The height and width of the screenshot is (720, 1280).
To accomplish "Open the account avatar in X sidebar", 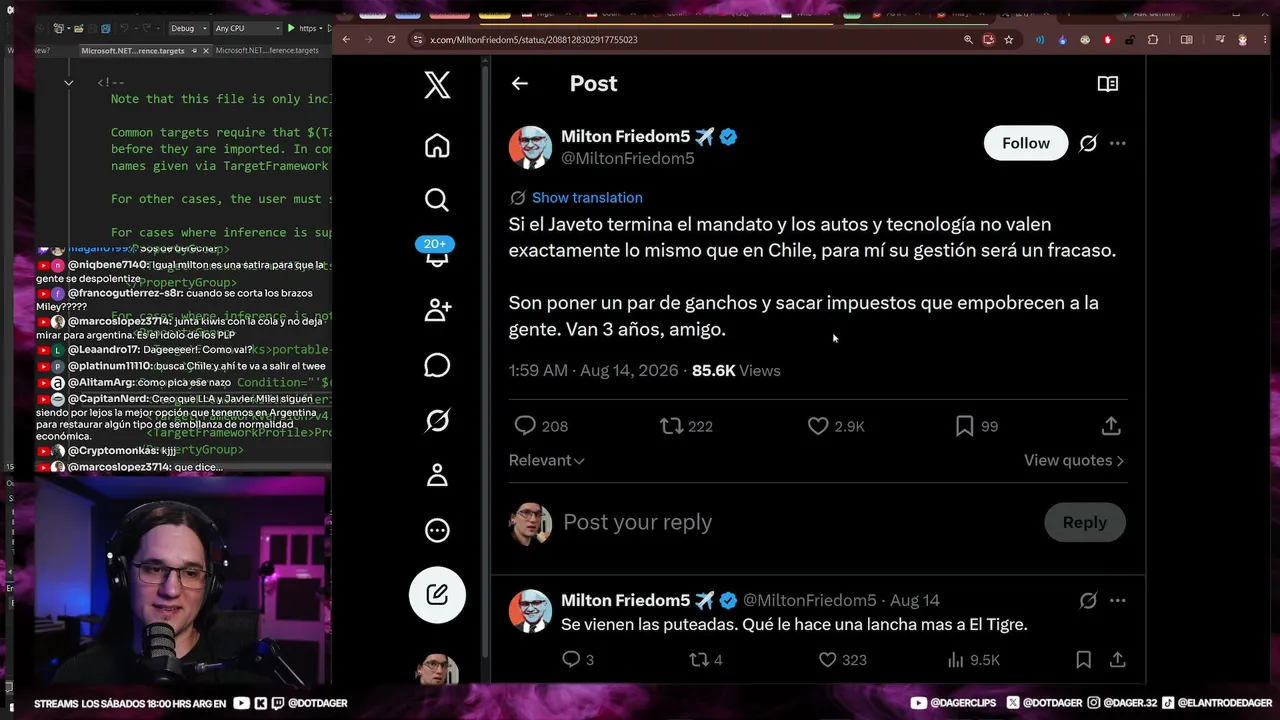I will pyautogui.click(x=437, y=670).
